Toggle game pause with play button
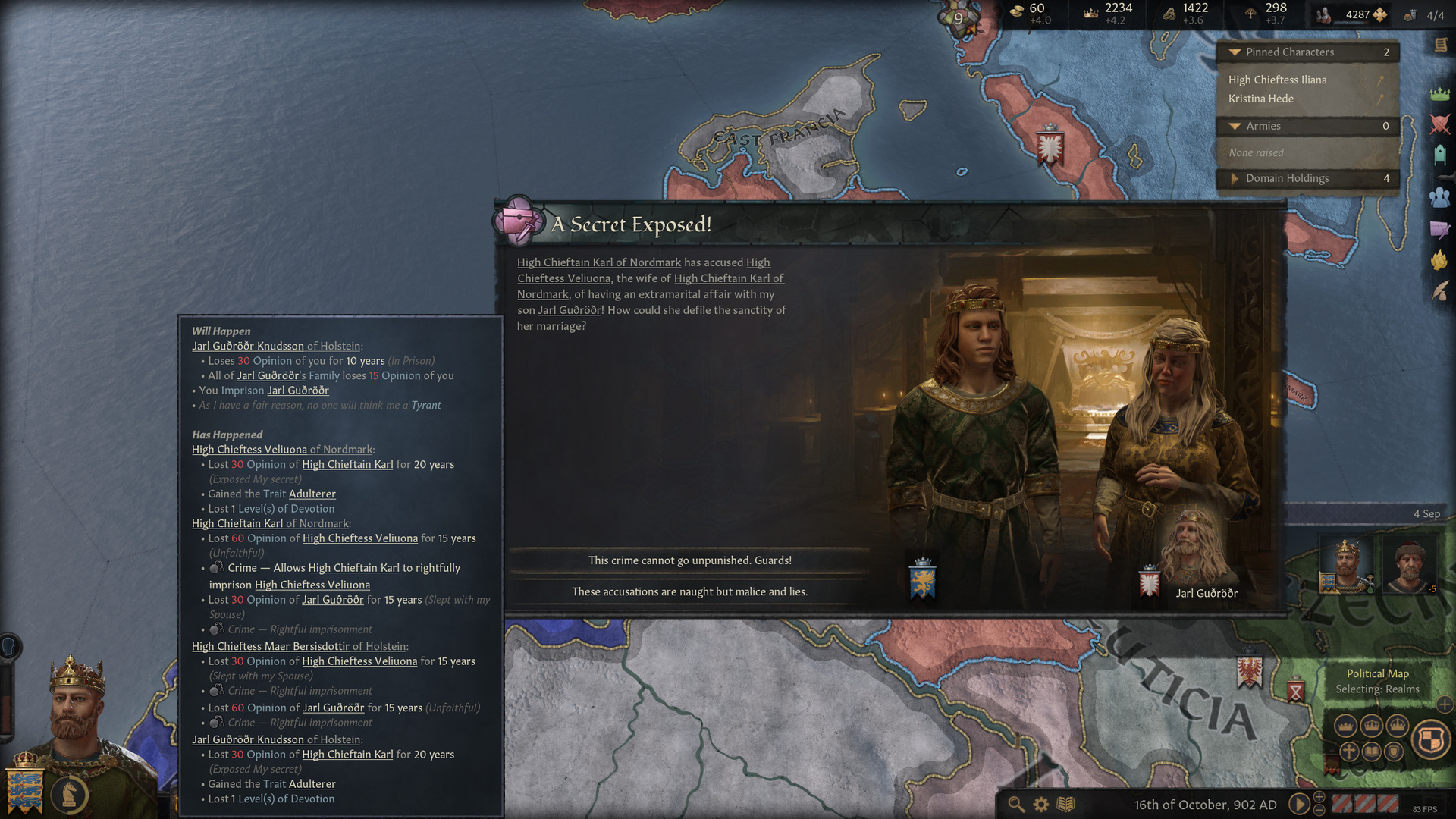Viewport: 1456px width, 819px height. pos(1299,805)
